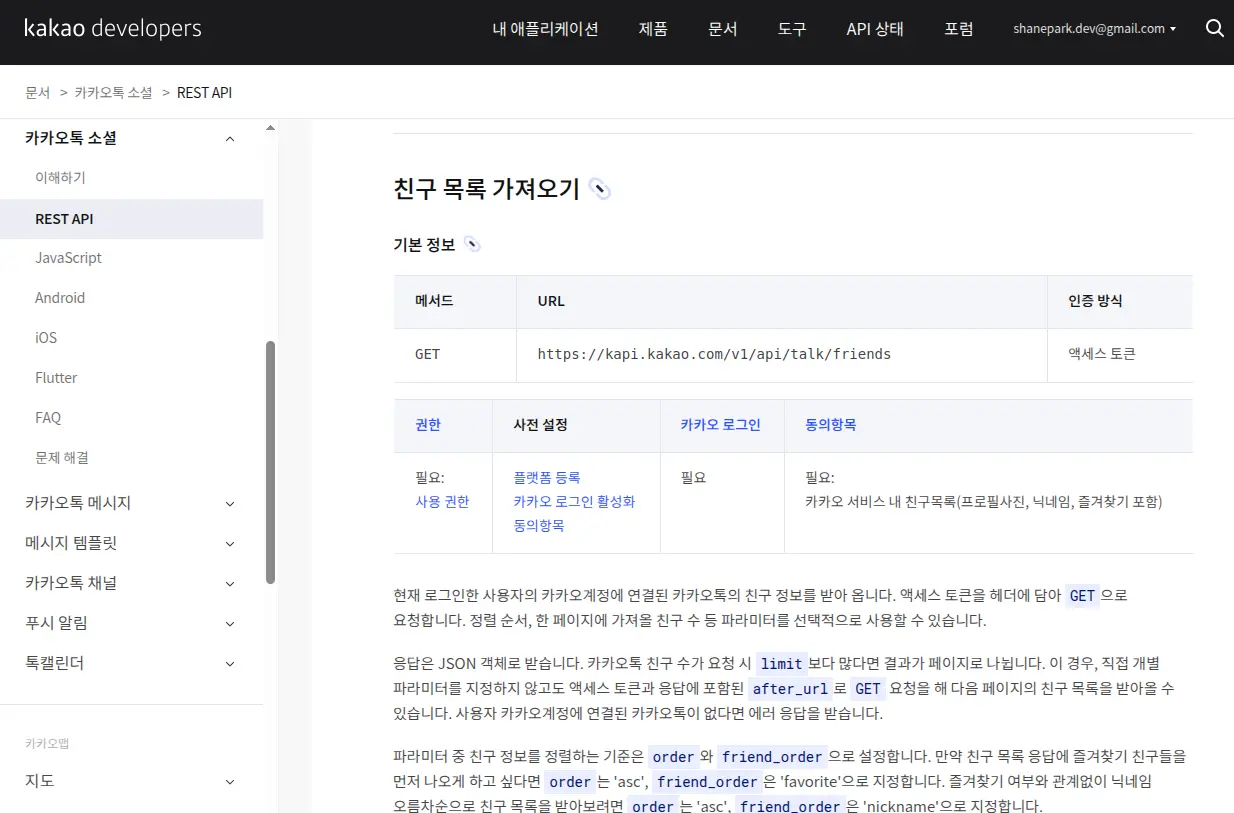The height and width of the screenshot is (813, 1234).
Task: Open the 플랫폼 등록 link
Action: coord(547,478)
